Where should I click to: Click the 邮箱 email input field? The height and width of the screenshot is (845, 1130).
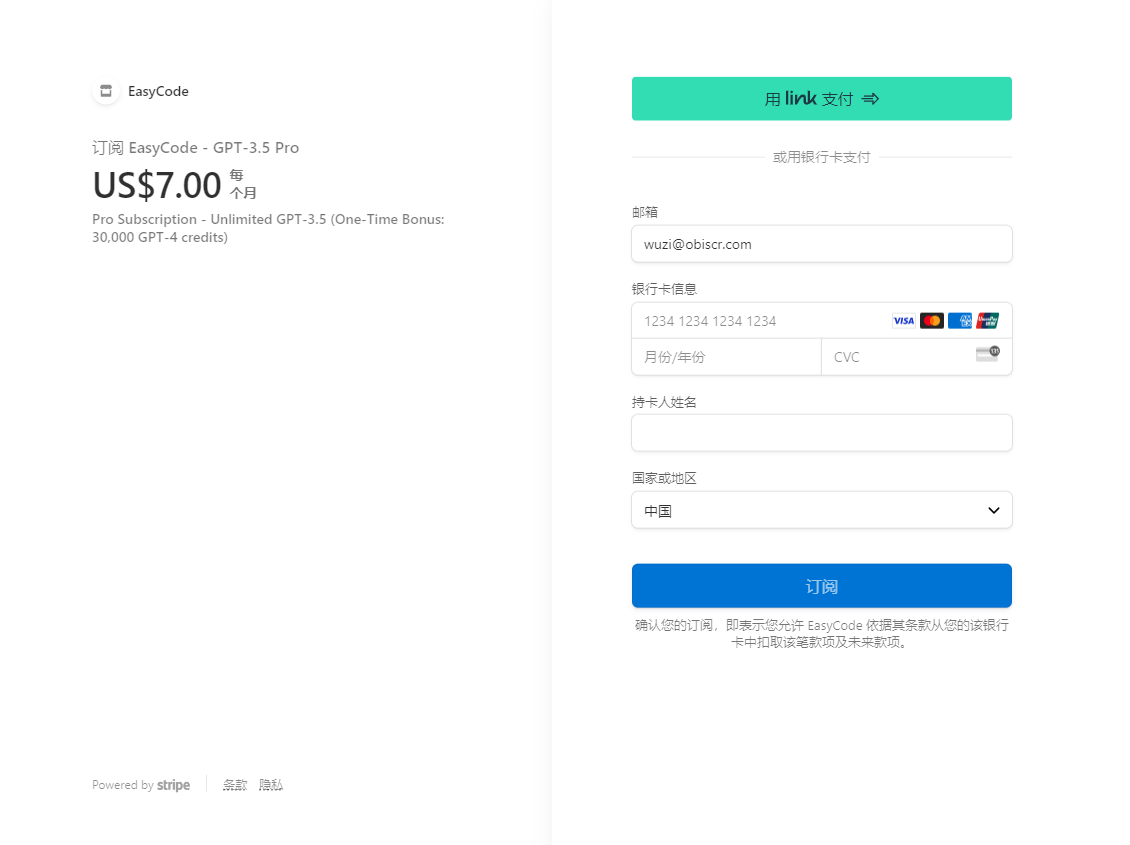point(822,243)
